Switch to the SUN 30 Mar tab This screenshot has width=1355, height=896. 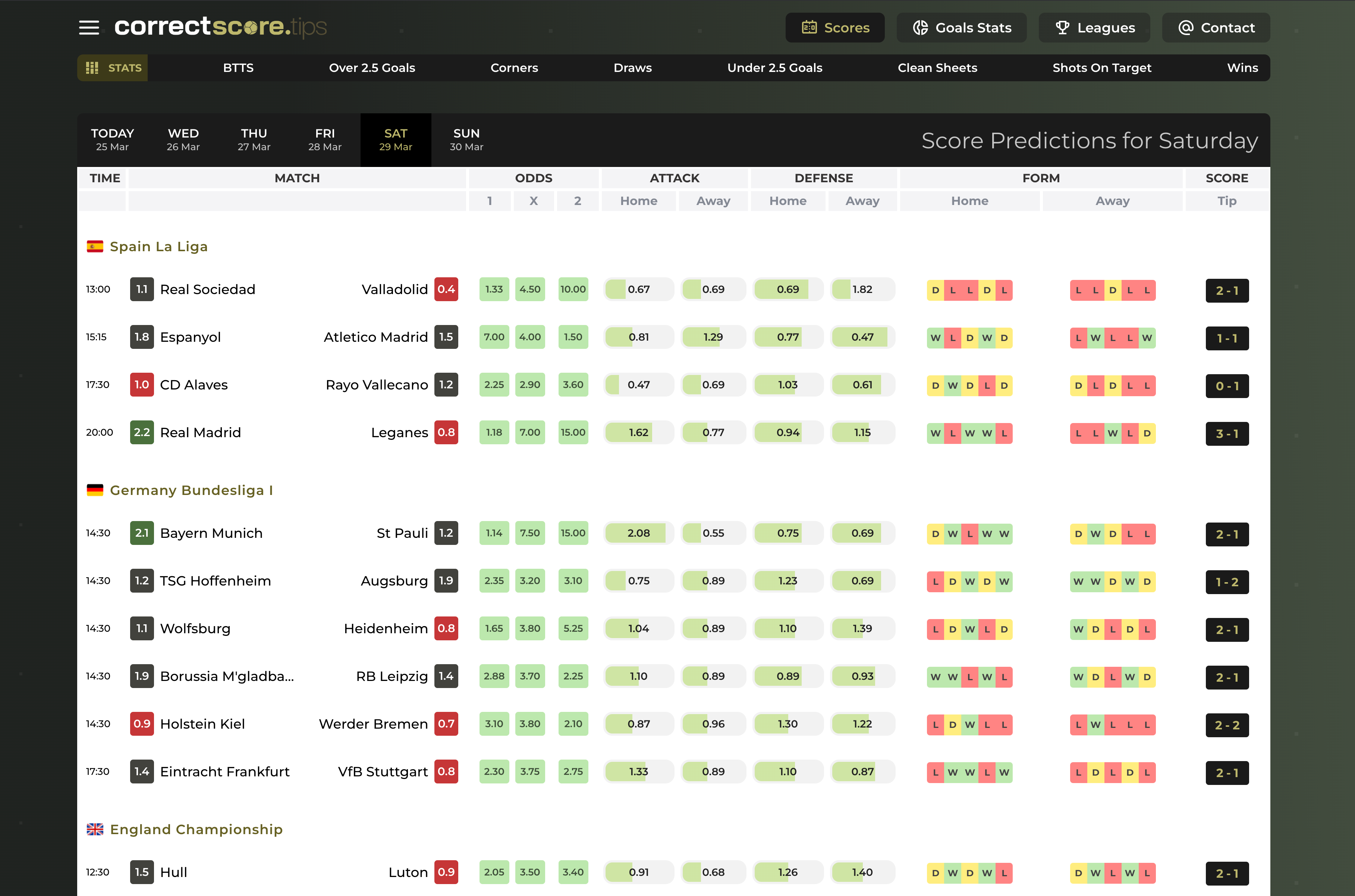click(x=466, y=139)
